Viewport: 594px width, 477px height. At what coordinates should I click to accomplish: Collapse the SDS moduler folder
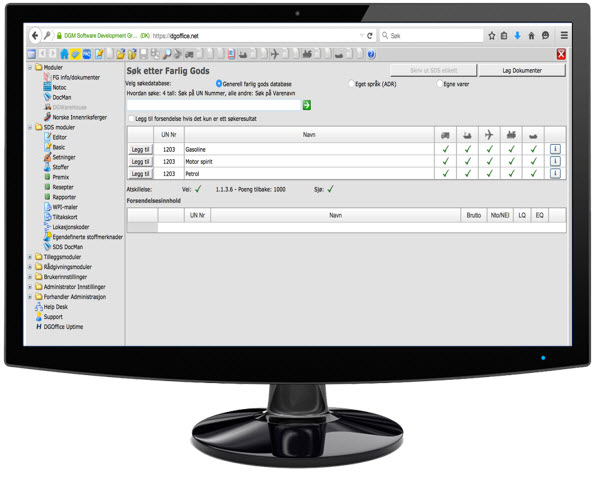pos(30,127)
